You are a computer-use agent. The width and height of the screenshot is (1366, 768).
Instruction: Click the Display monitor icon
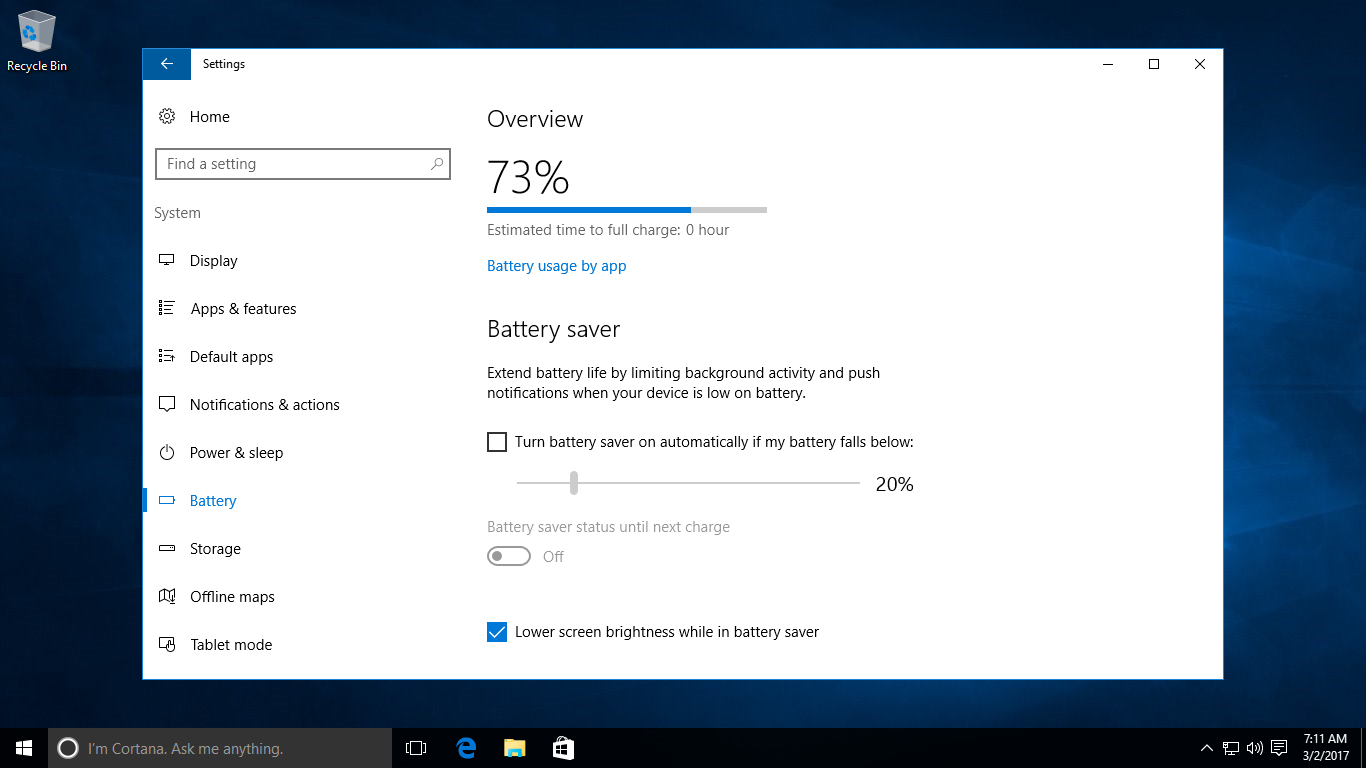(x=167, y=261)
